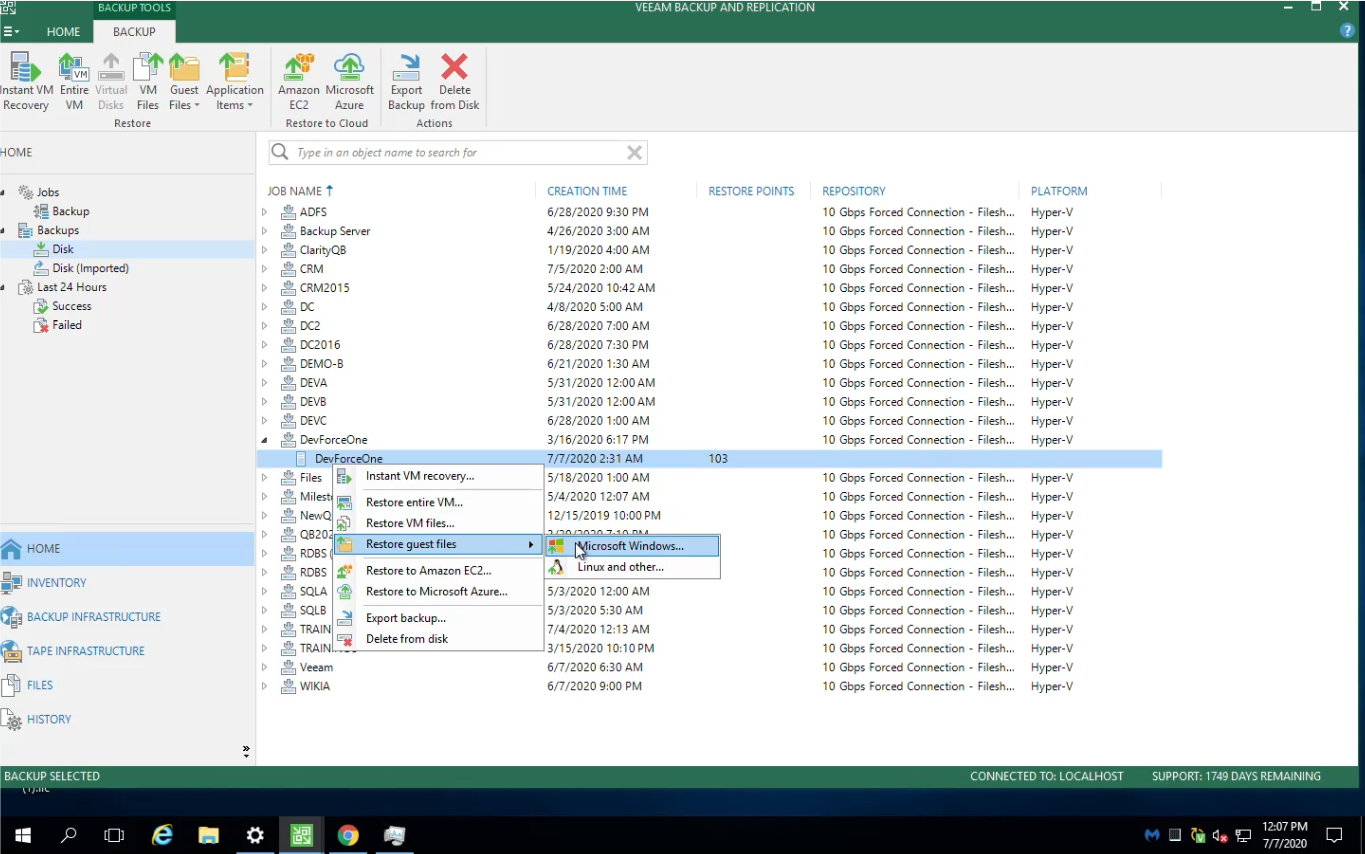Focus the object name search field
This screenshot has height=854, width=1365.
coord(458,153)
